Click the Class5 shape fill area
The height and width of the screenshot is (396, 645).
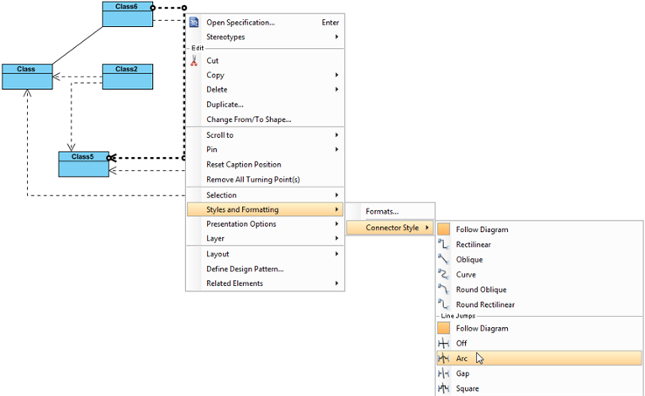(84, 169)
